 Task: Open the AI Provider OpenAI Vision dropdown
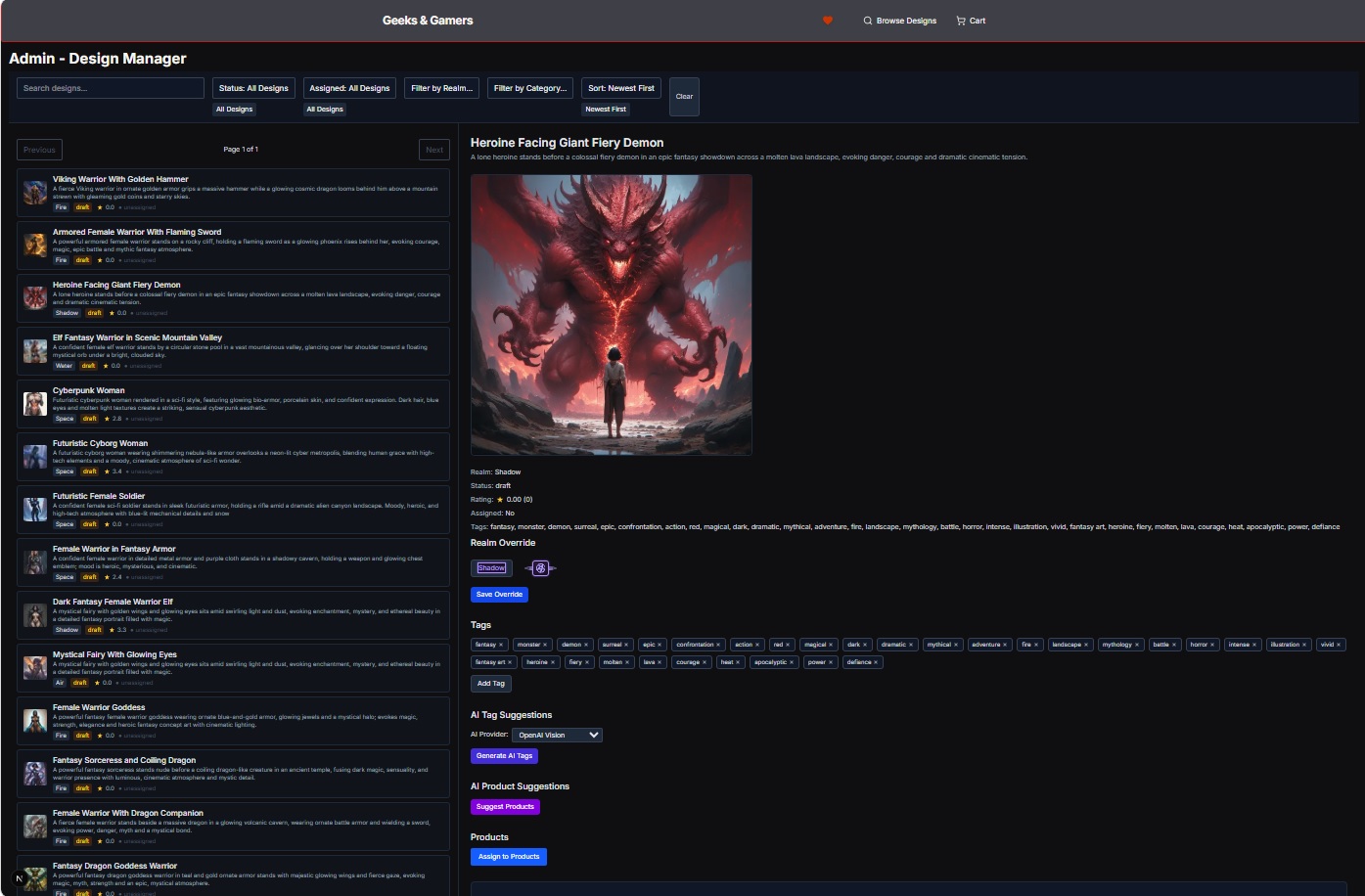click(558, 735)
